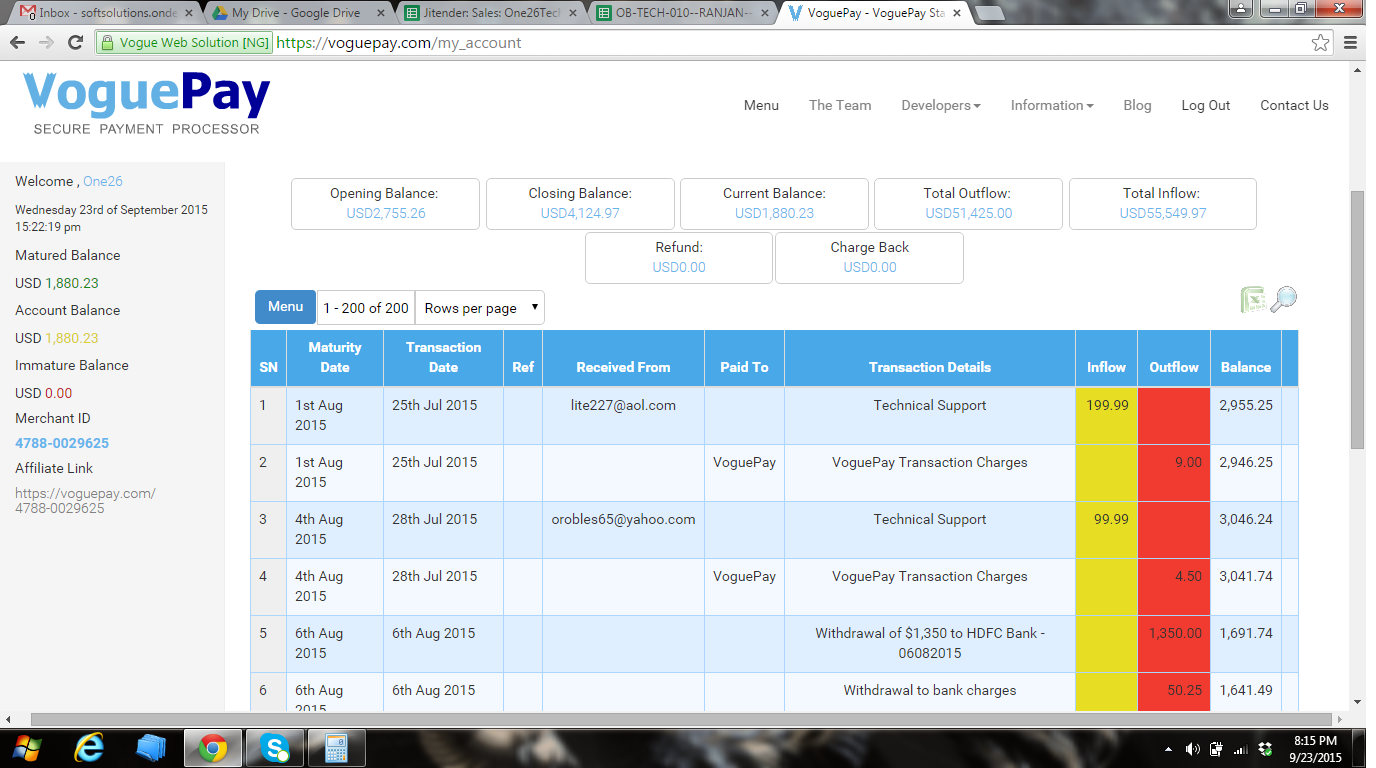The width and height of the screenshot is (1376, 768).
Task: Click Opening Balance USD2,755.26 box
Action: pyautogui.click(x=385, y=204)
